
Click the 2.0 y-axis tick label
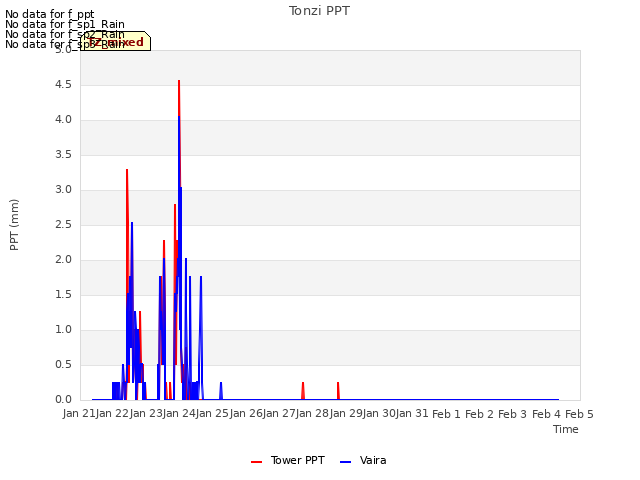tap(63, 260)
